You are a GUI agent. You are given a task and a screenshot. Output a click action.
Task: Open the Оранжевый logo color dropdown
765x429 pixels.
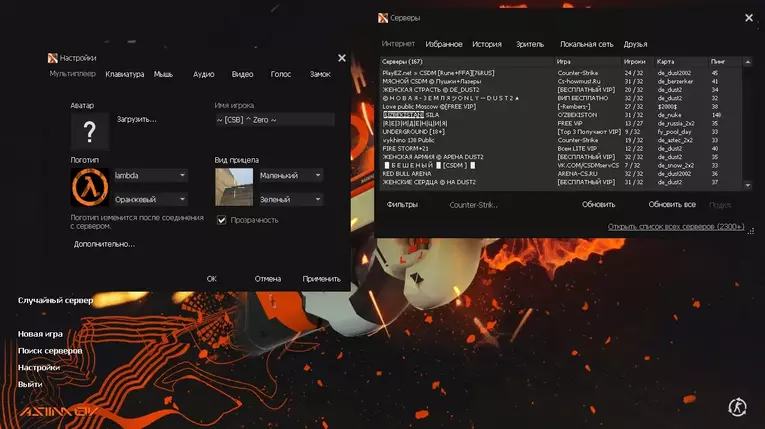click(150, 199)
